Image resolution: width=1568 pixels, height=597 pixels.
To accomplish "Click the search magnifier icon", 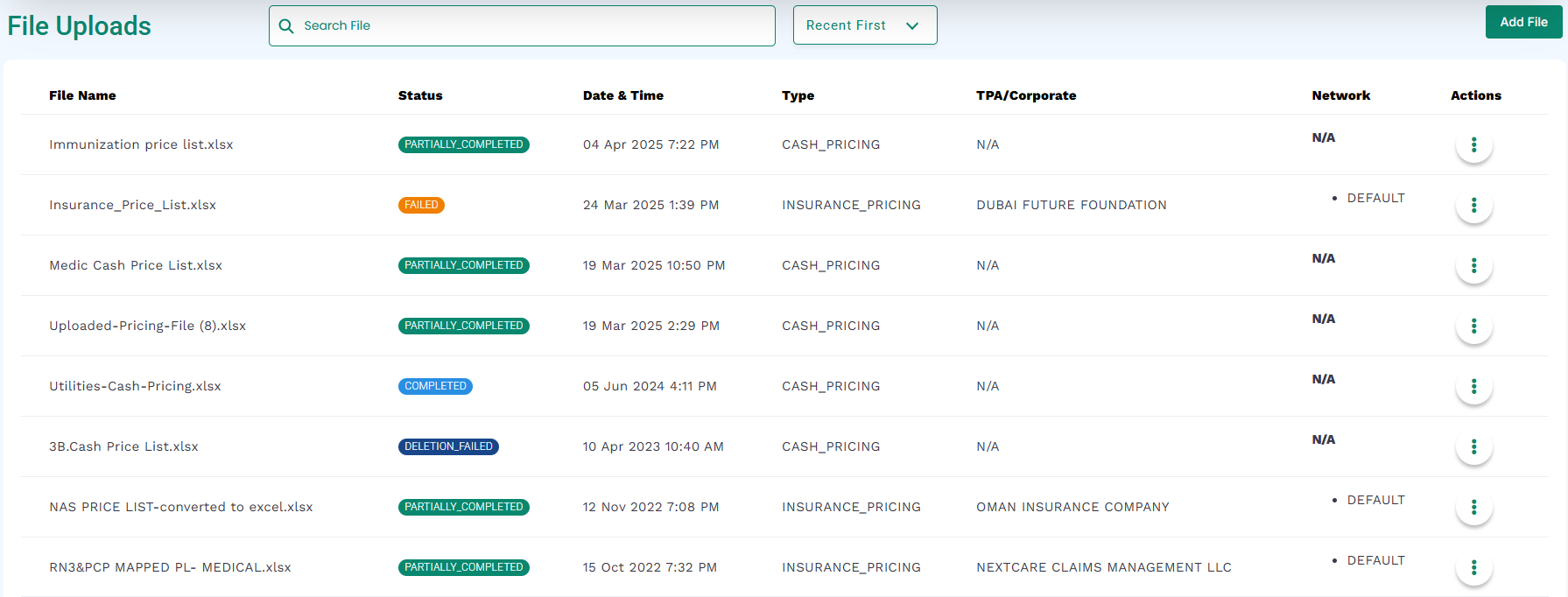I will click(x=286, y=26).
